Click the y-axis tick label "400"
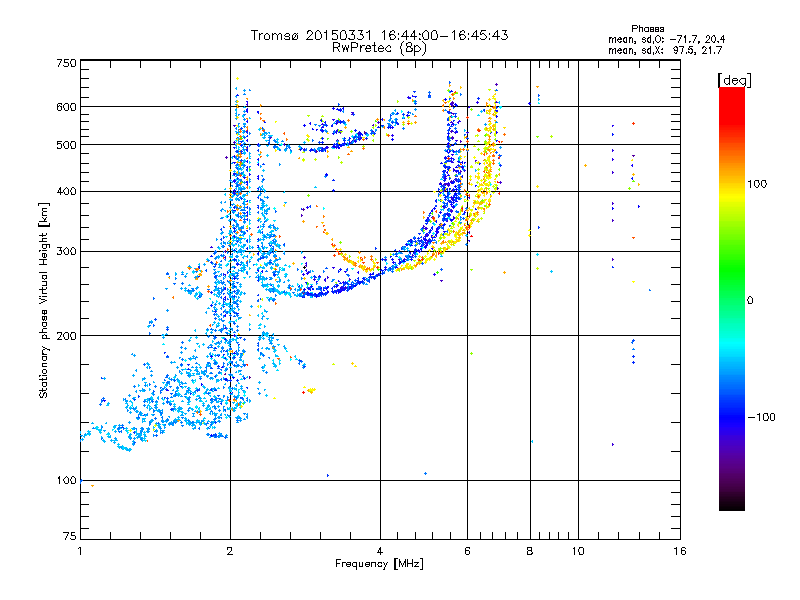Image resolution: width=800 pixels, height=600 pixels. pos(67,191)
